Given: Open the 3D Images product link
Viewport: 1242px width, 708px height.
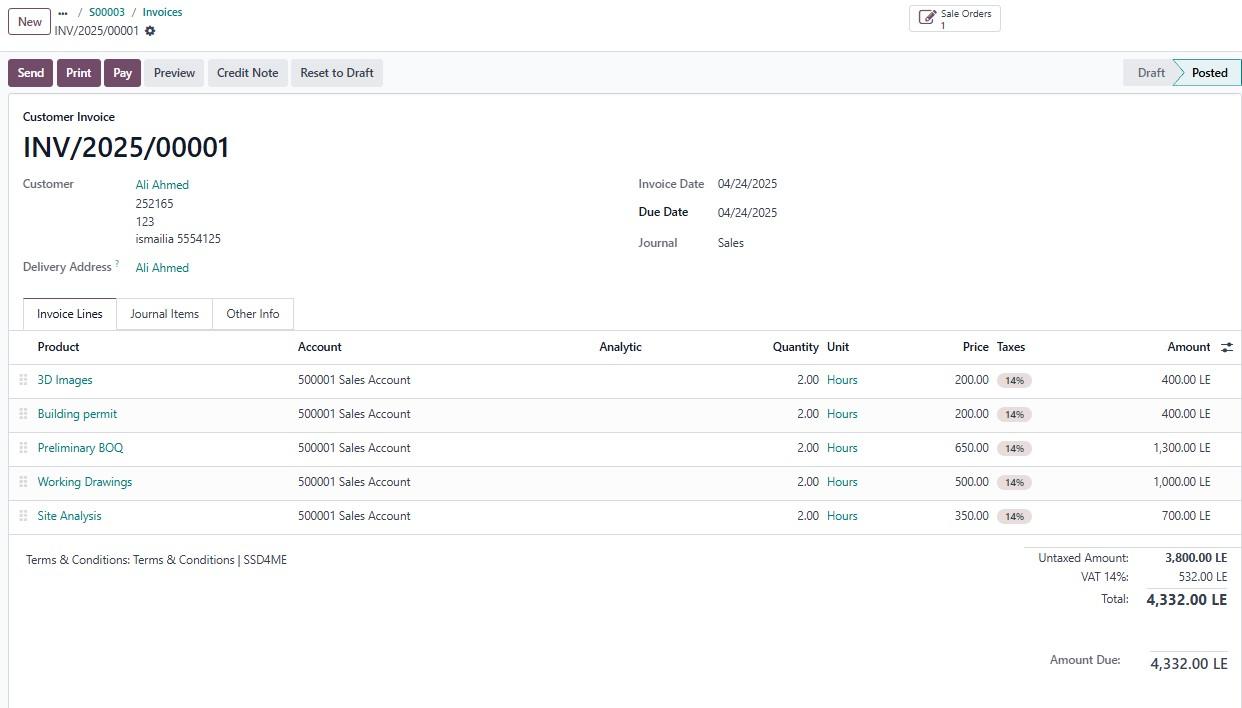Looking at the screenshot, I should (x=65, y=380).
